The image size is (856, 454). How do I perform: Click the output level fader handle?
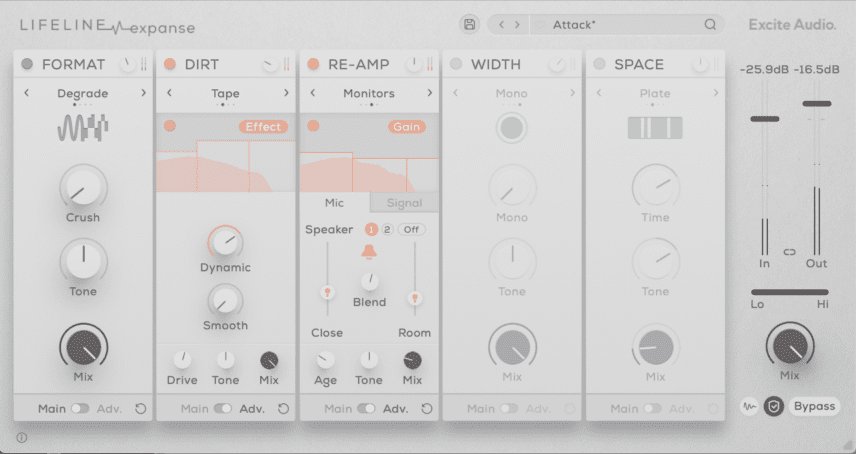(817, 103)
